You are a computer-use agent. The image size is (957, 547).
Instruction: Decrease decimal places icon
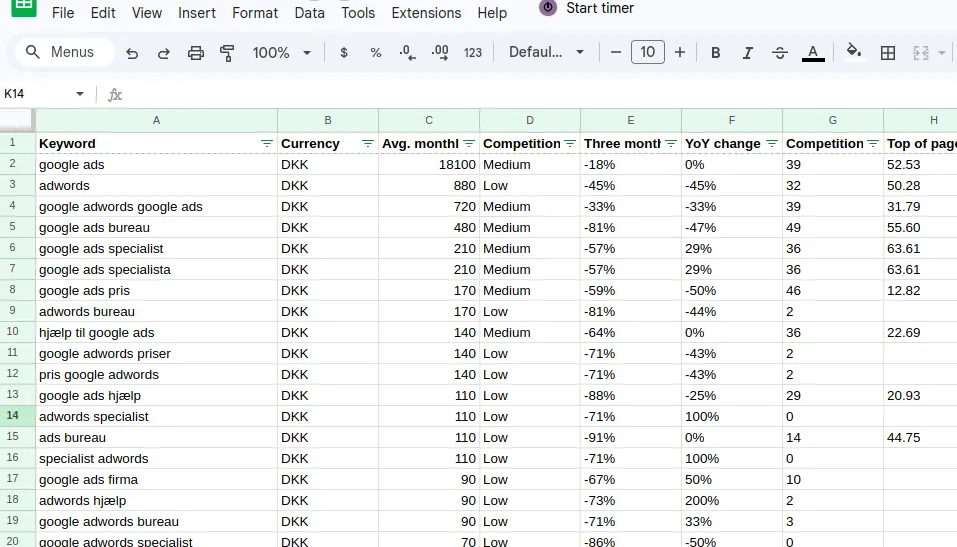point(407,53)
